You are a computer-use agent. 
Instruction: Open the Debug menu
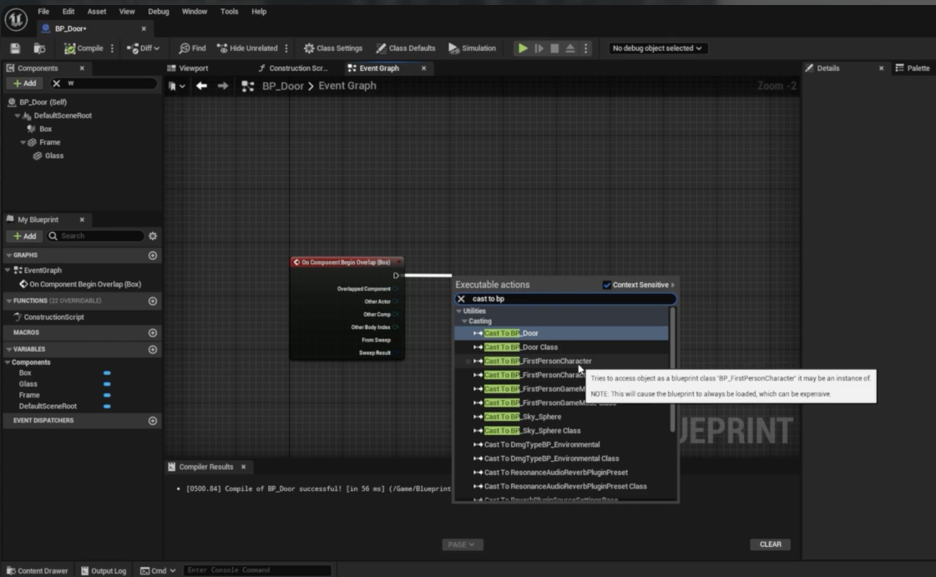click(158, 11)
